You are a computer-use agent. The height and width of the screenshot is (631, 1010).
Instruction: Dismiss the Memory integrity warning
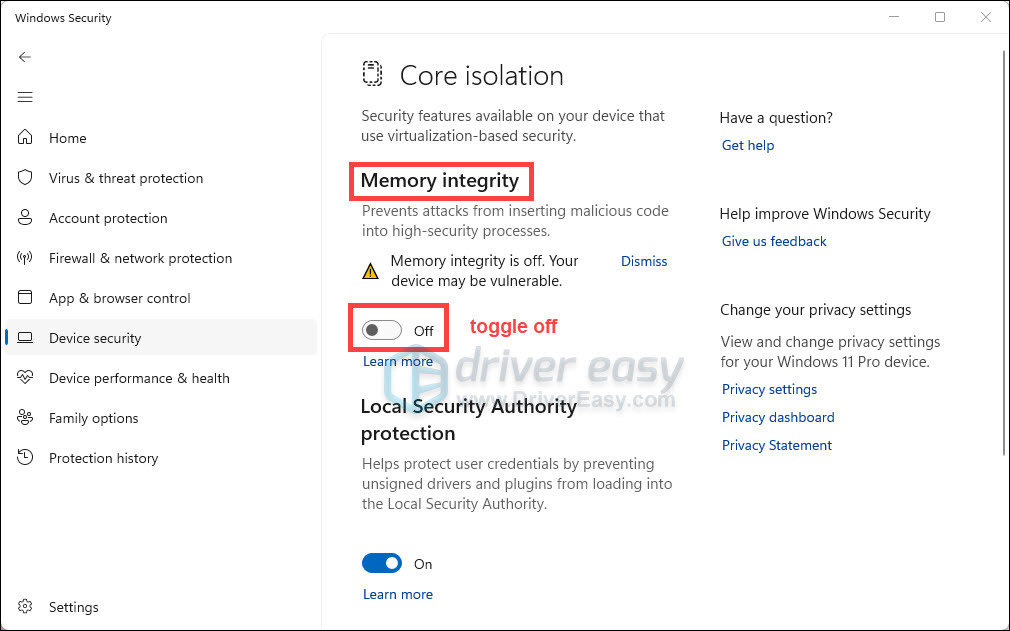click(x=643, y=261)
